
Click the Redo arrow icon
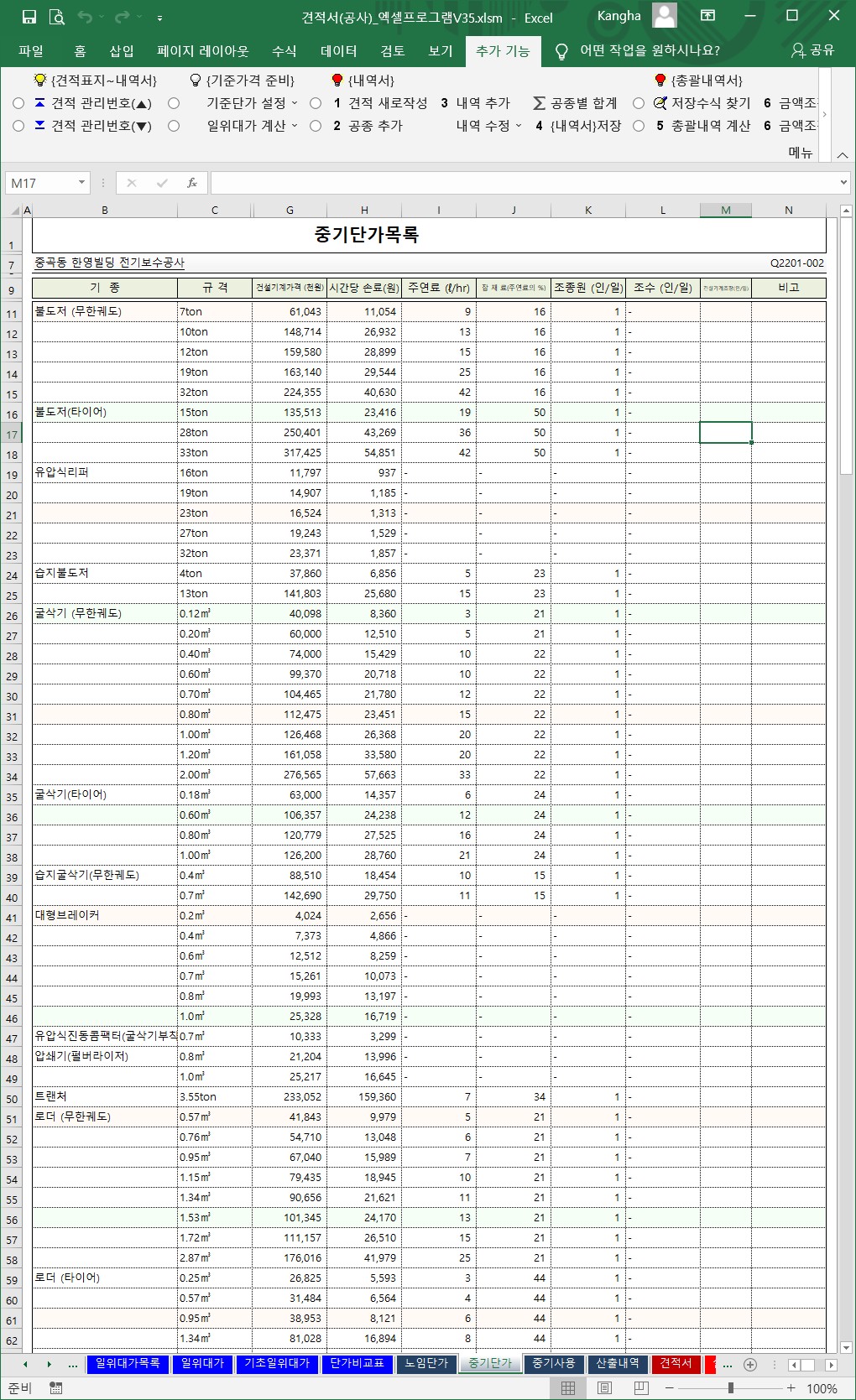[x=123, y=17]
